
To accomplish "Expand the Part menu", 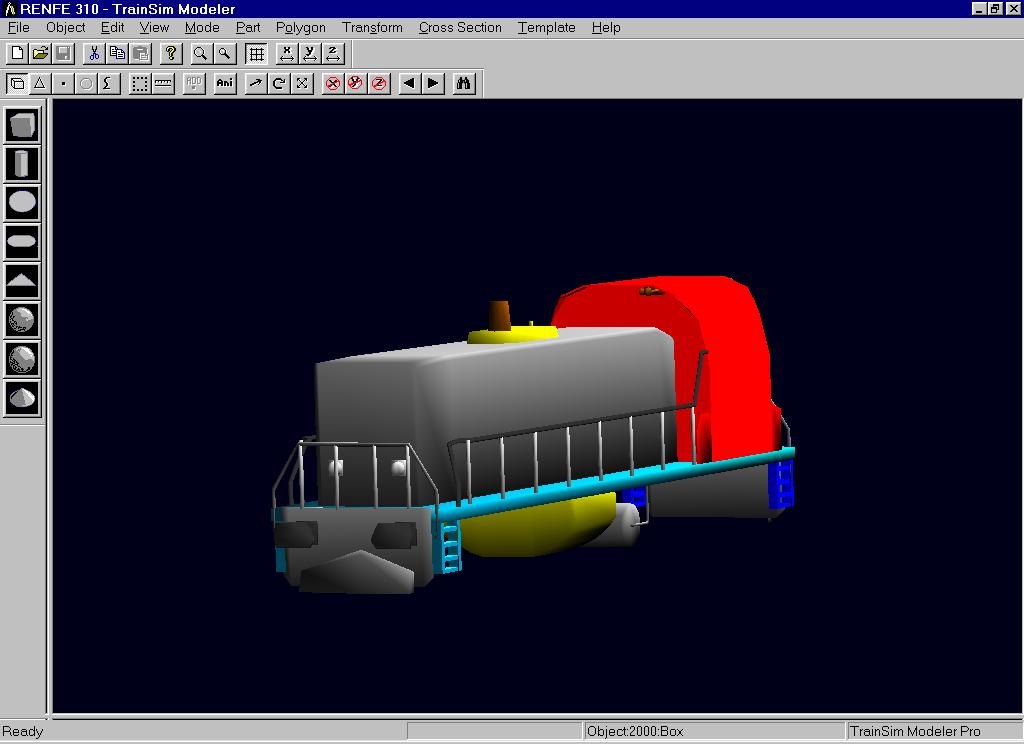I will (x=248, y=27).
